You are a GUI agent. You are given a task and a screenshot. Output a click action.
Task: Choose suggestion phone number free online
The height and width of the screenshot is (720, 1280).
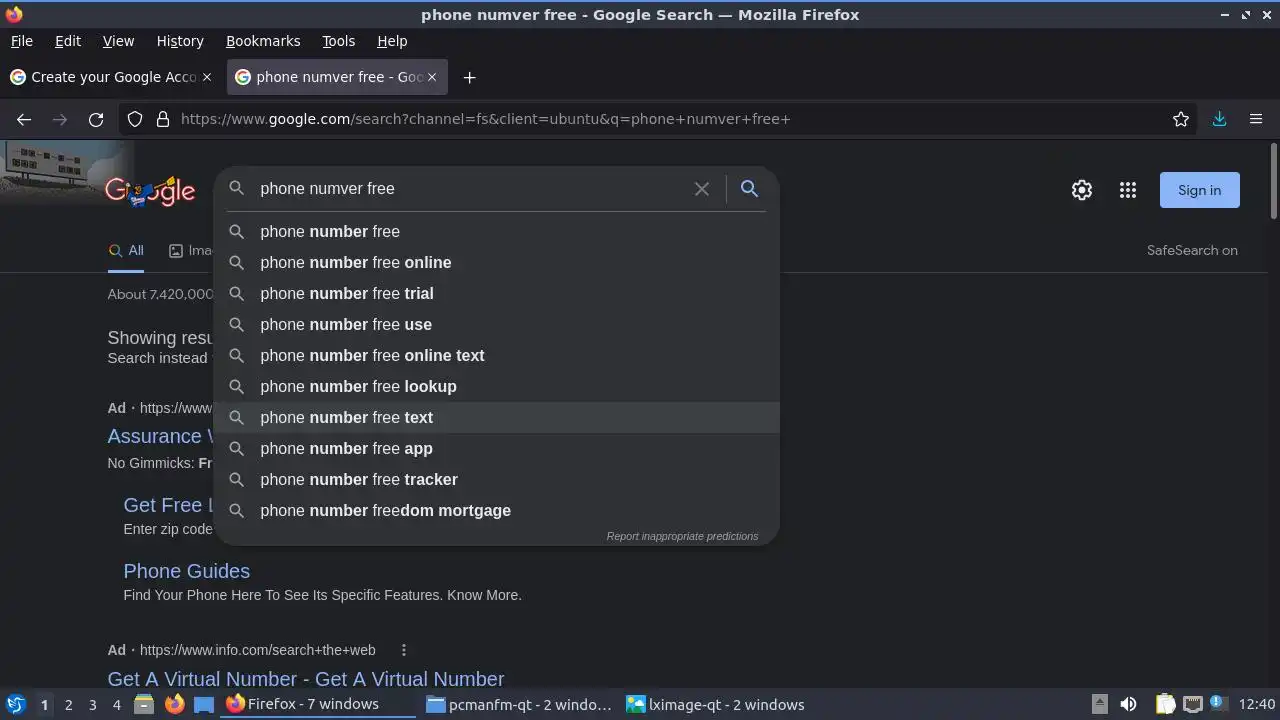click(497, 262)
